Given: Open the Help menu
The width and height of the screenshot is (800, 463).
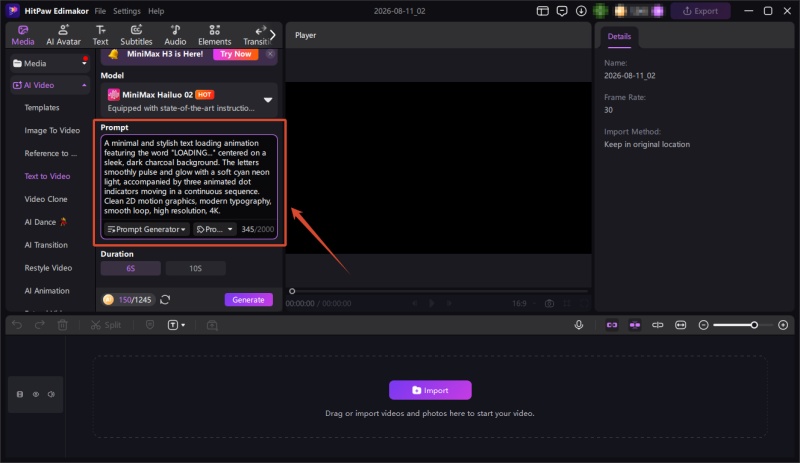Looking at the screenshot, I should tap(156, 11).
